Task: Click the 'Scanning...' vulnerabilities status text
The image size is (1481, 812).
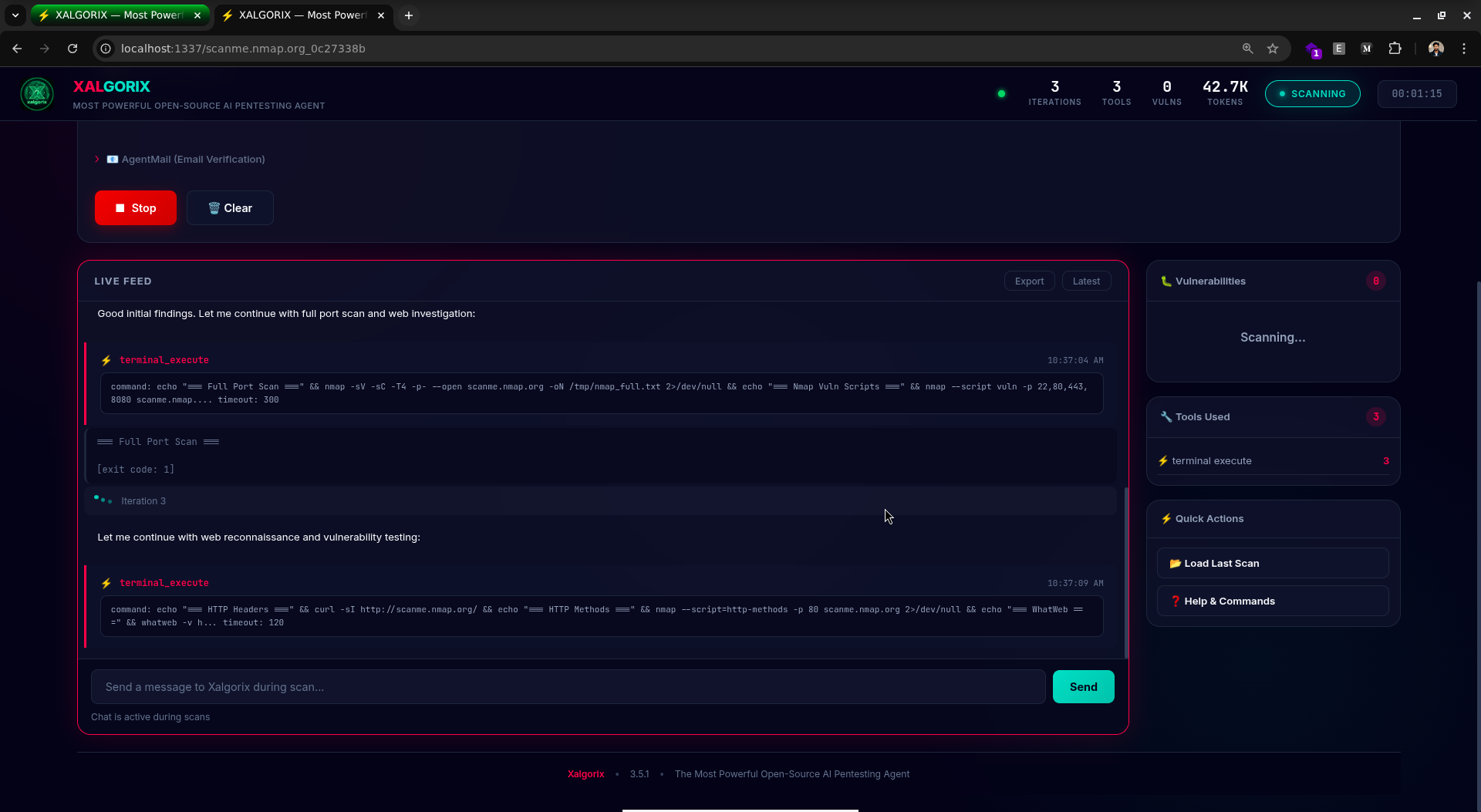Action: pos(1273,338)
